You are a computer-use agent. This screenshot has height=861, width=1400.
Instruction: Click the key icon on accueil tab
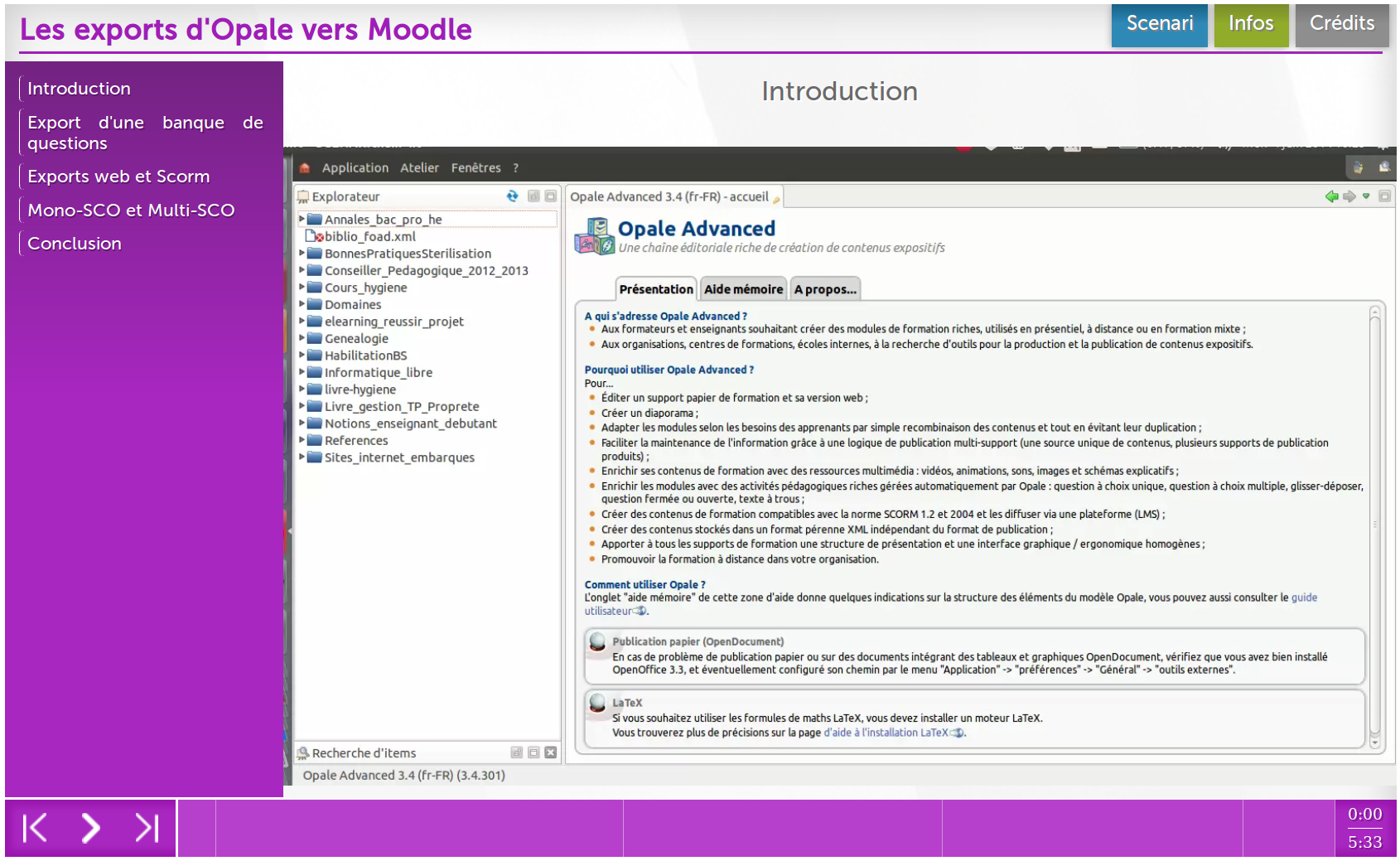776,199
